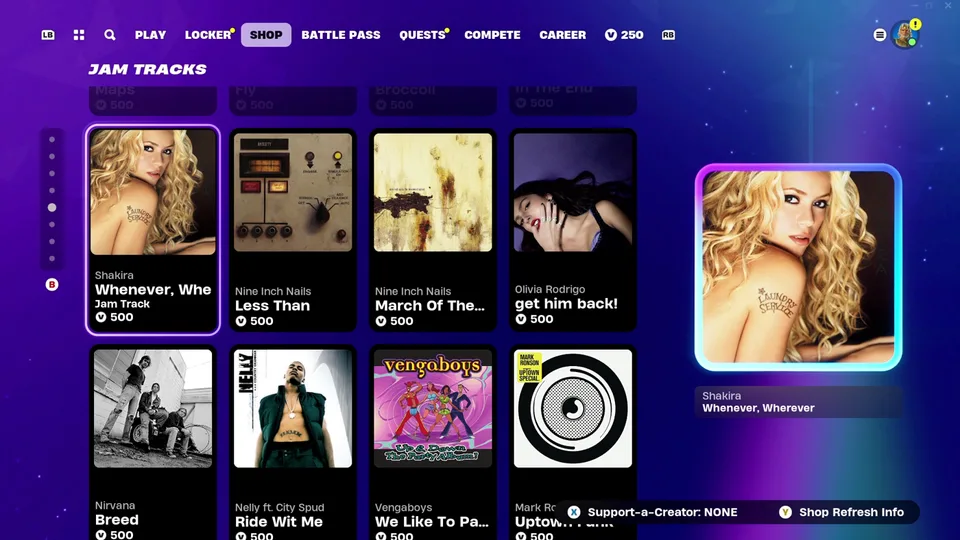Select Shakira Whenever, Wherever jam track card
The image size is (960, 540).
click(x=153, y=230)
